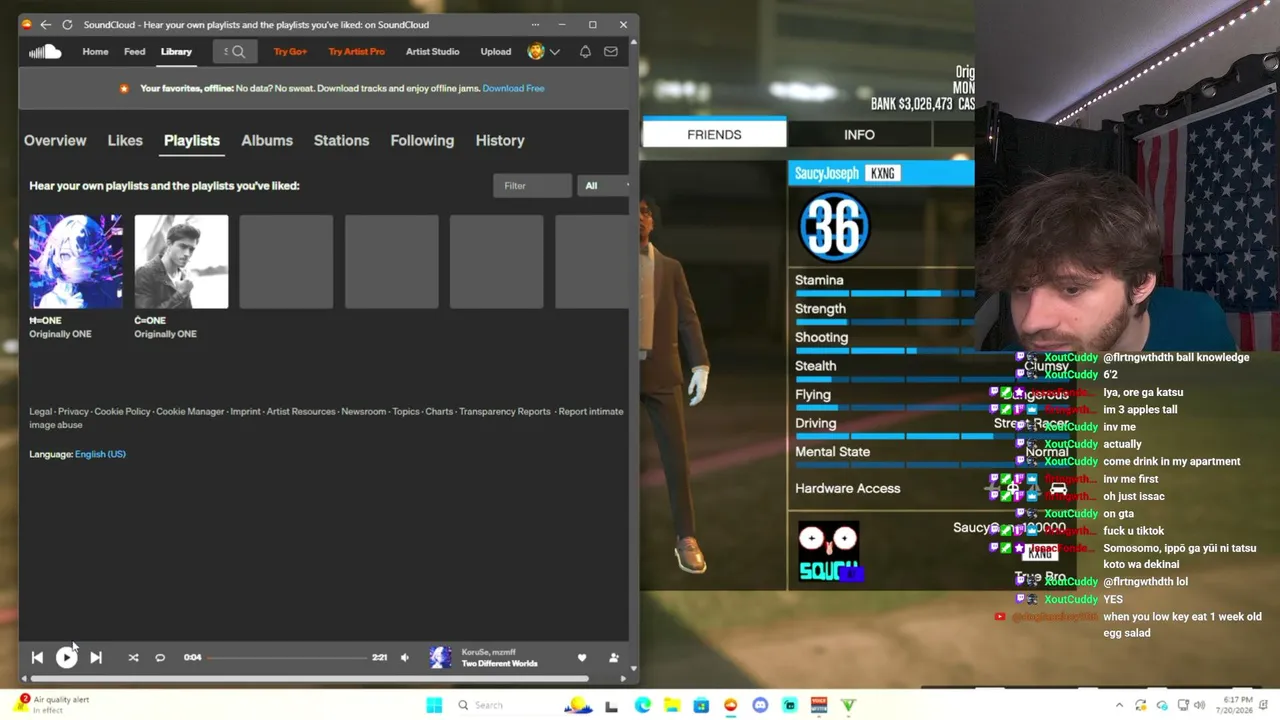The width and height of the screenshot is (1280, 720).
Task: Switch to the Overview tab
Action: pyautogui.click(x=55, y=141)
